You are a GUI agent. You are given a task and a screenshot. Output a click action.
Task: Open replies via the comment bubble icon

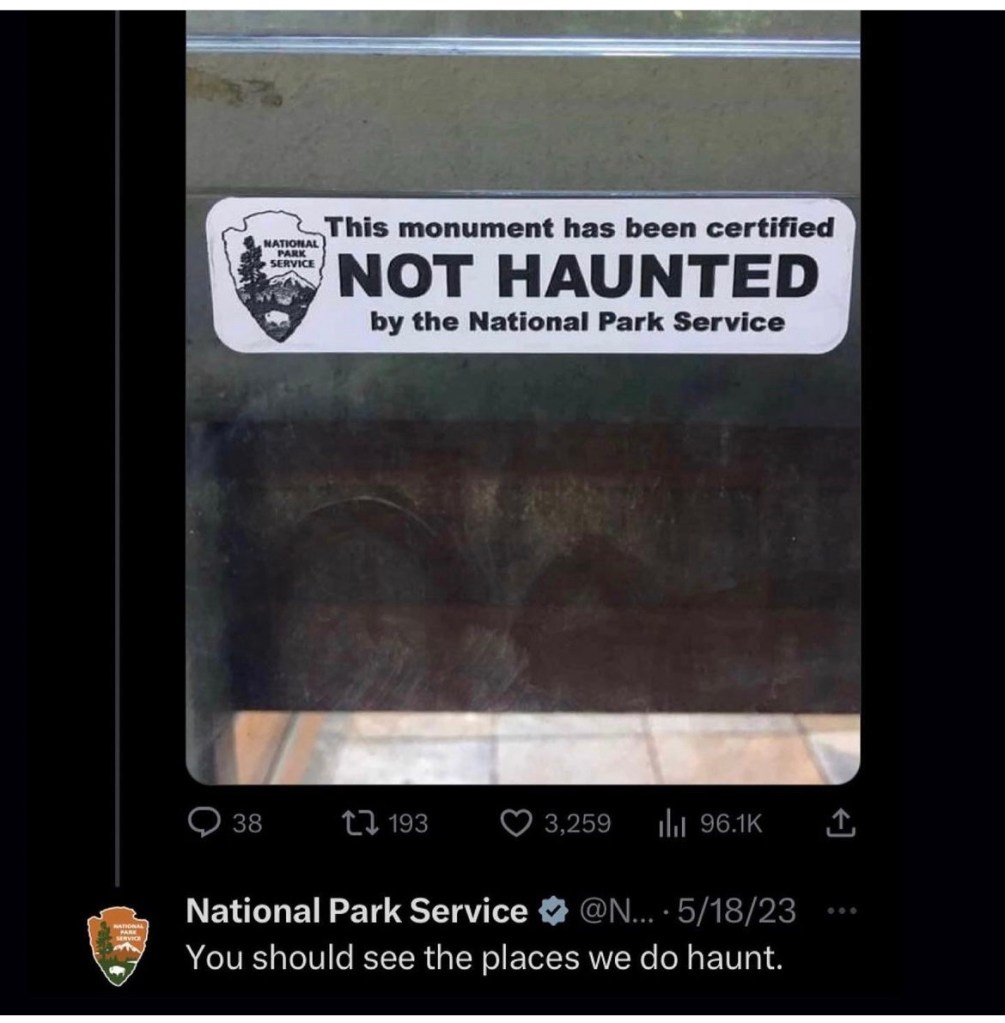[x=204, y=822]
